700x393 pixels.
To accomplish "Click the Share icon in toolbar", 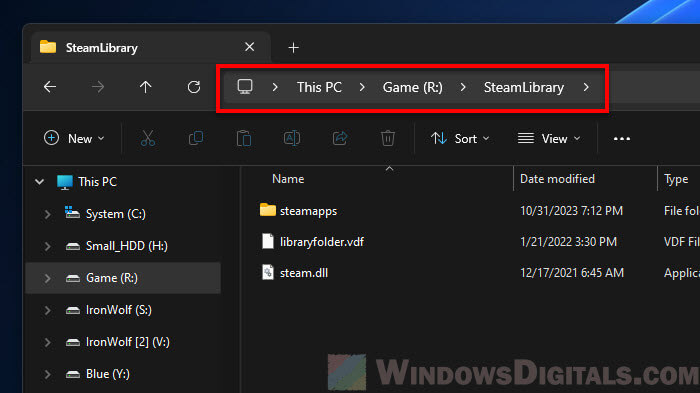I will click(340, 138).
